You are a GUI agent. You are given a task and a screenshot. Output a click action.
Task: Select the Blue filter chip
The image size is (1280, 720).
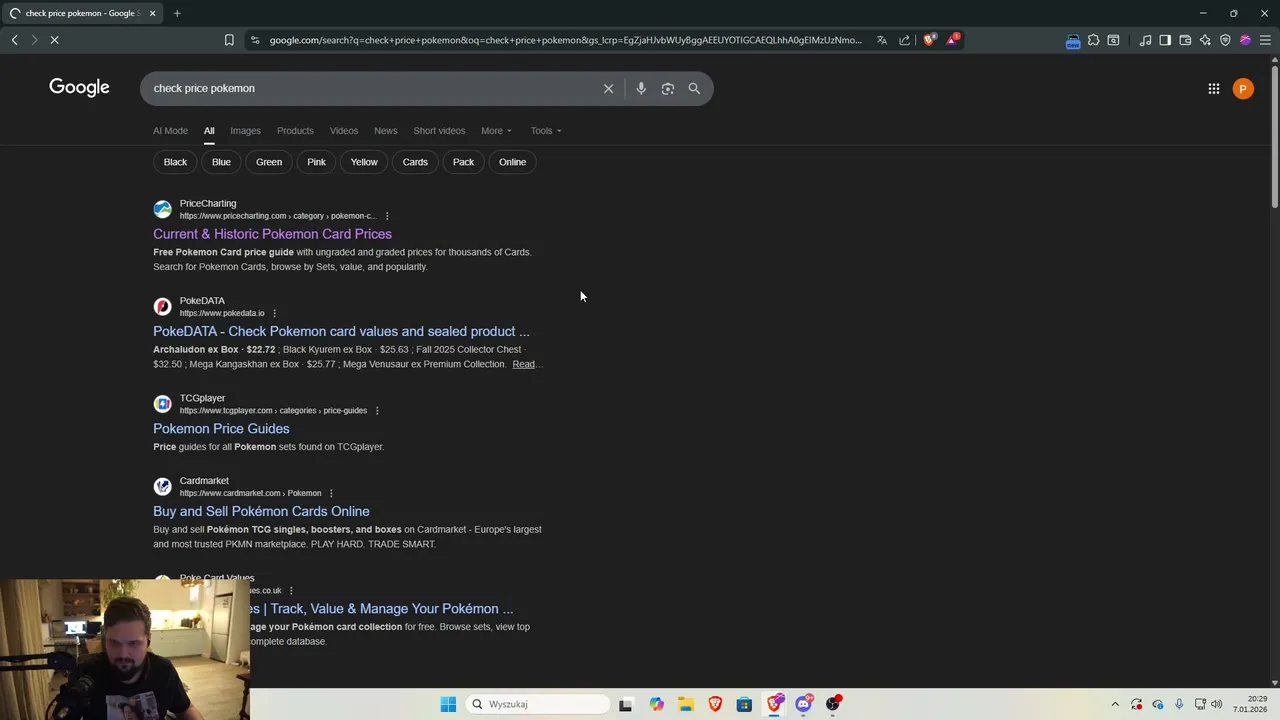coord(221,162)
